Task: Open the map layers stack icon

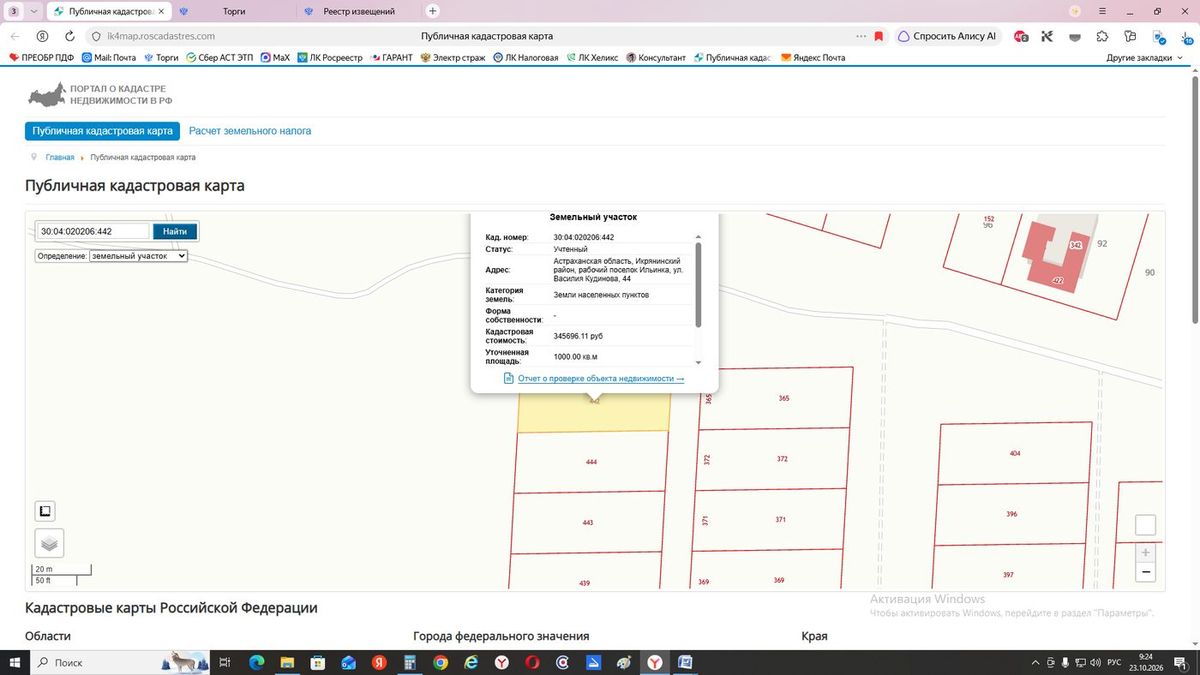Action: click(50, 543)
